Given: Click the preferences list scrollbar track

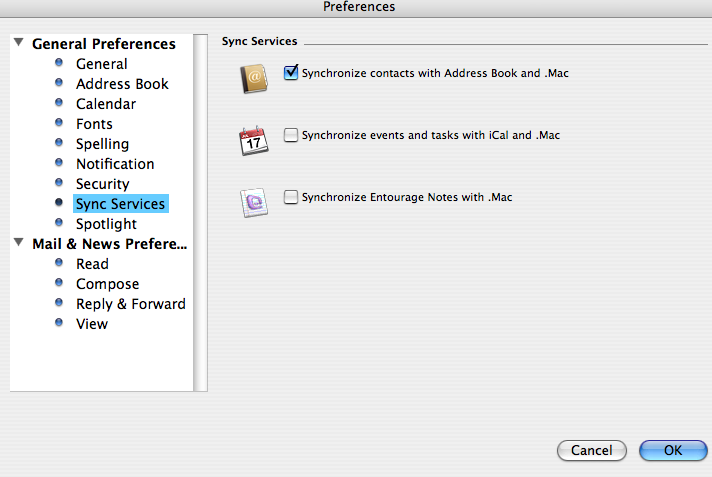Looking at the screenshot, I should pyautogui.click(x=200, y=213).
